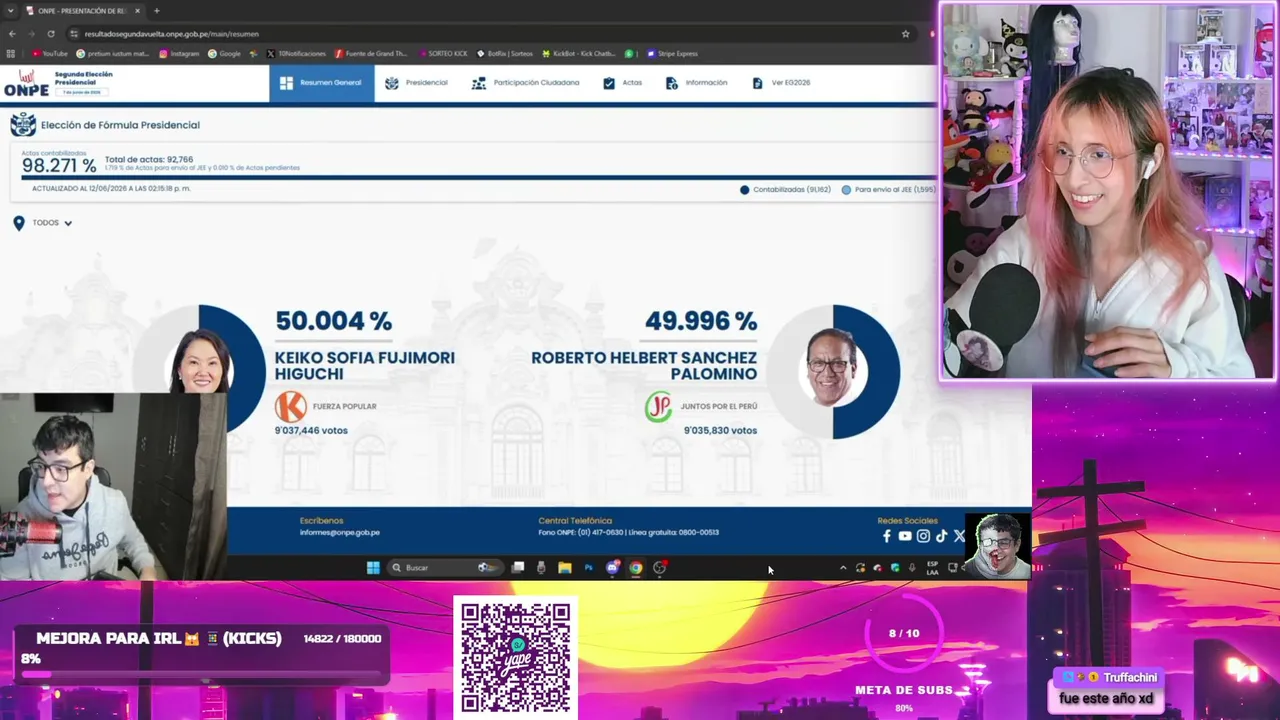
Task: Click the location pin icon beside TODOS
Action: (x=19, y=223)
